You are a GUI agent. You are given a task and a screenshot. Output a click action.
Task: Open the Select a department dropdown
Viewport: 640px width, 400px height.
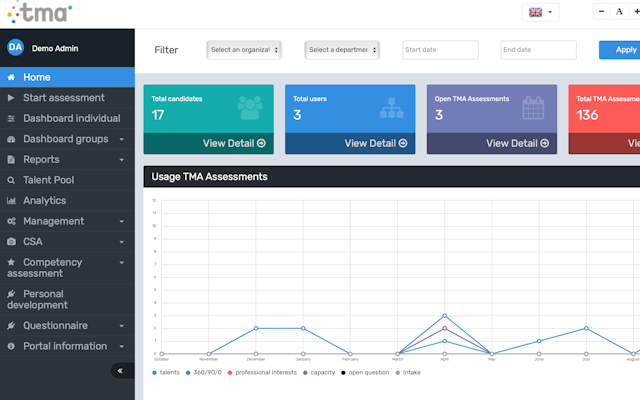point(342,50)
